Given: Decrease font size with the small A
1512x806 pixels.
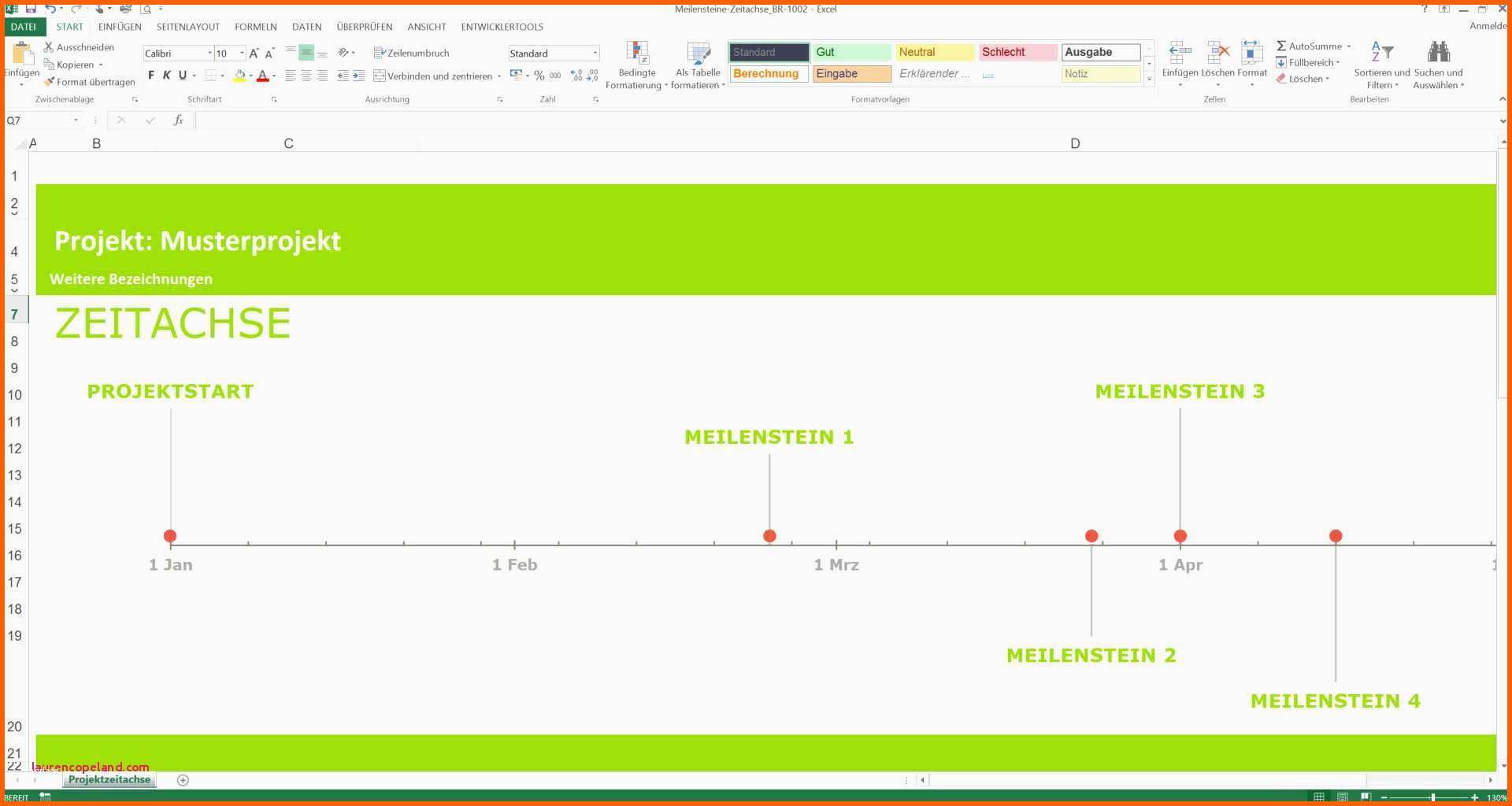Looking at the screenshot, I should coord(269,53).
